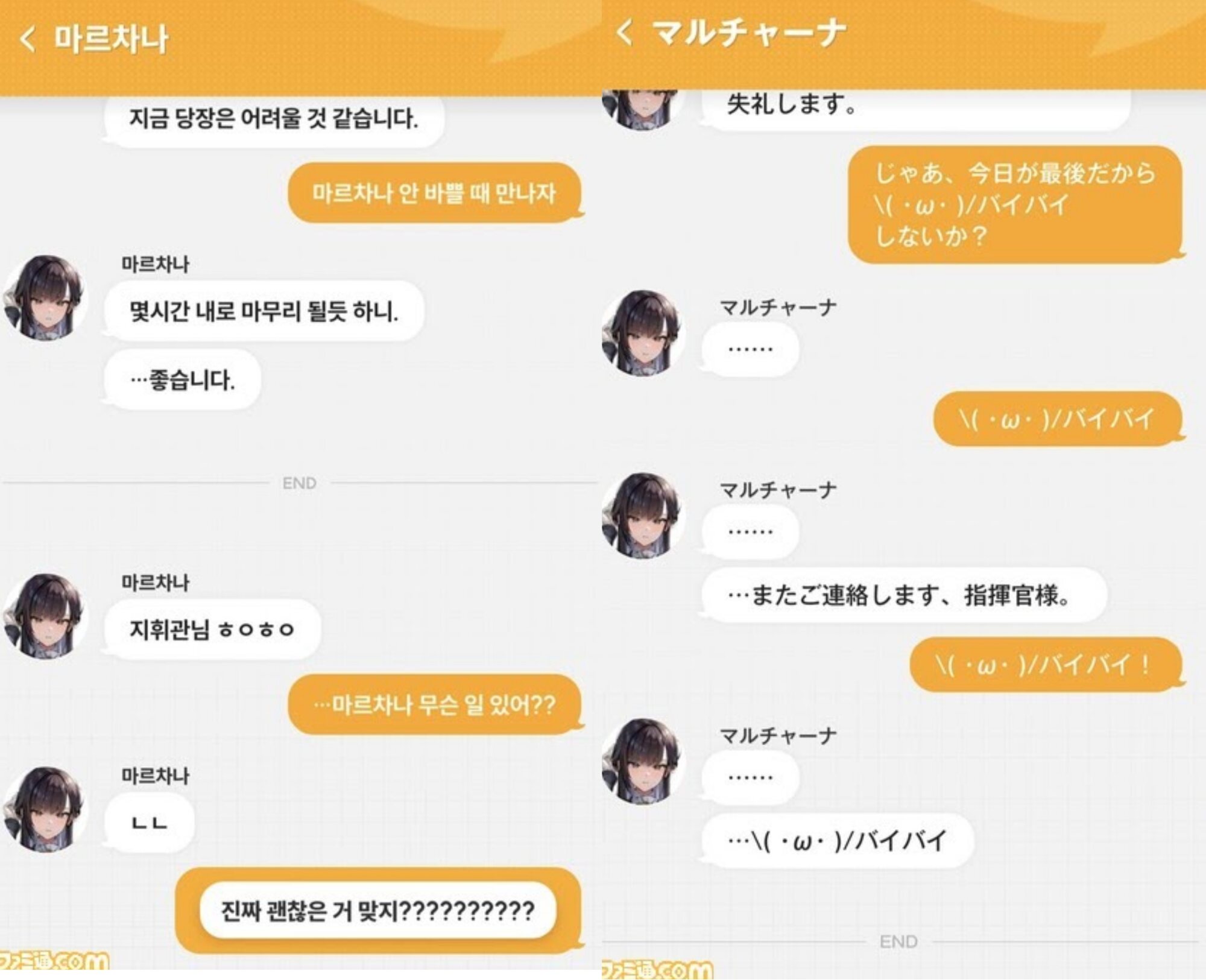Open avatar next to 지휘관님 ㅎㅇㅎㅇ message
This screenshot has width=1206, height=980.
point(45,616)
